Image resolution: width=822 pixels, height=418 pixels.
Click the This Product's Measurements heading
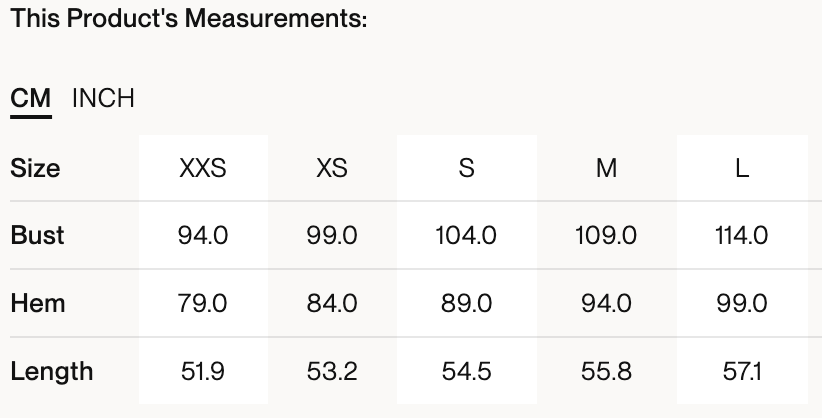point(189,19)
